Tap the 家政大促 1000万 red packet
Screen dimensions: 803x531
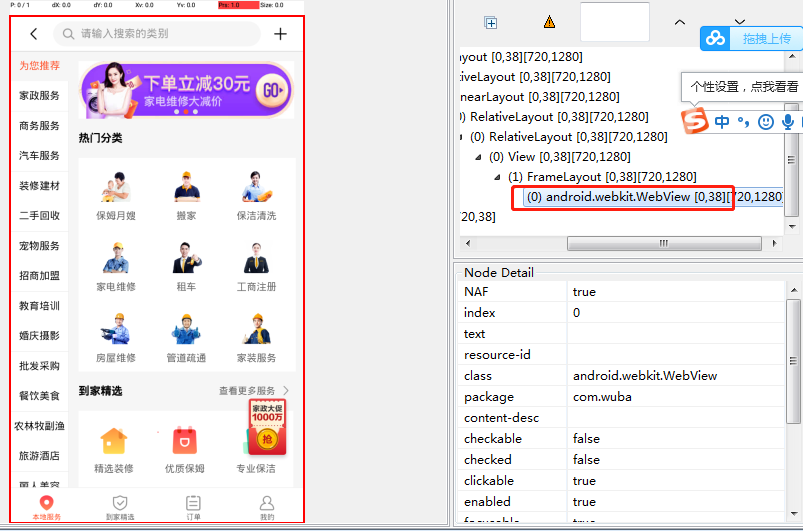pyautogui.click(x=267, y=428)
